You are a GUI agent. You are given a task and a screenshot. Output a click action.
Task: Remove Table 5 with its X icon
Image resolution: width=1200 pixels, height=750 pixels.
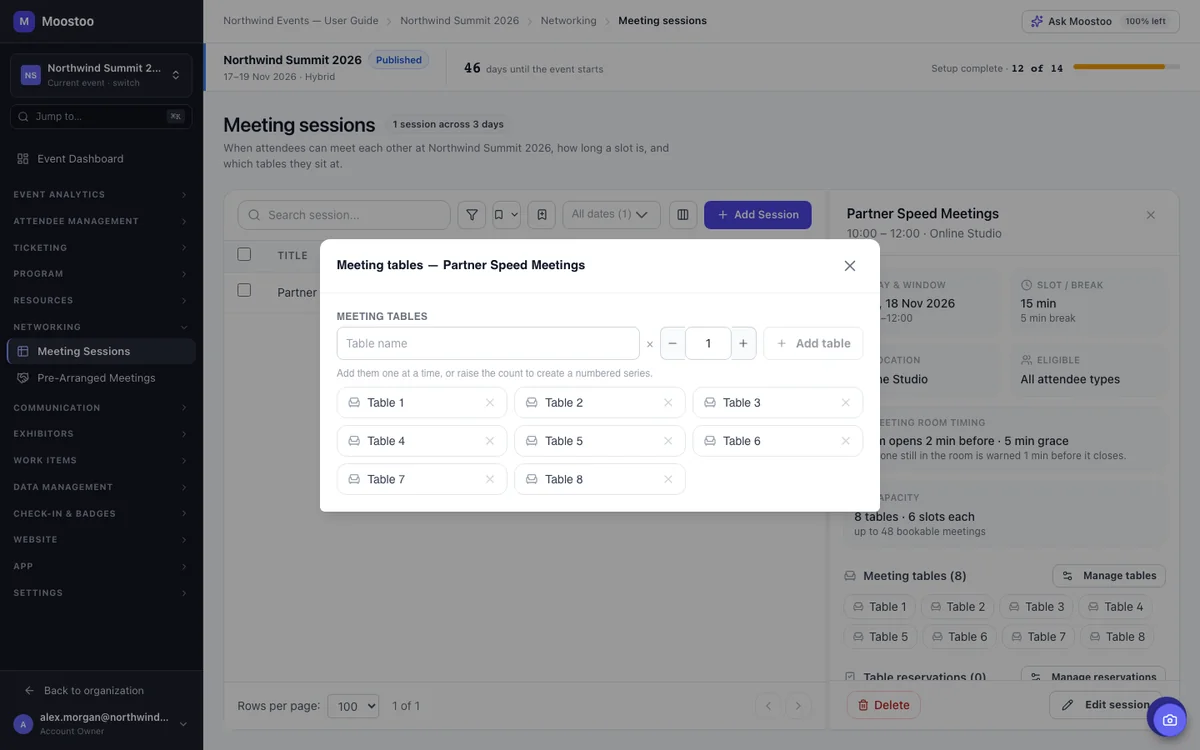(668, 441)
